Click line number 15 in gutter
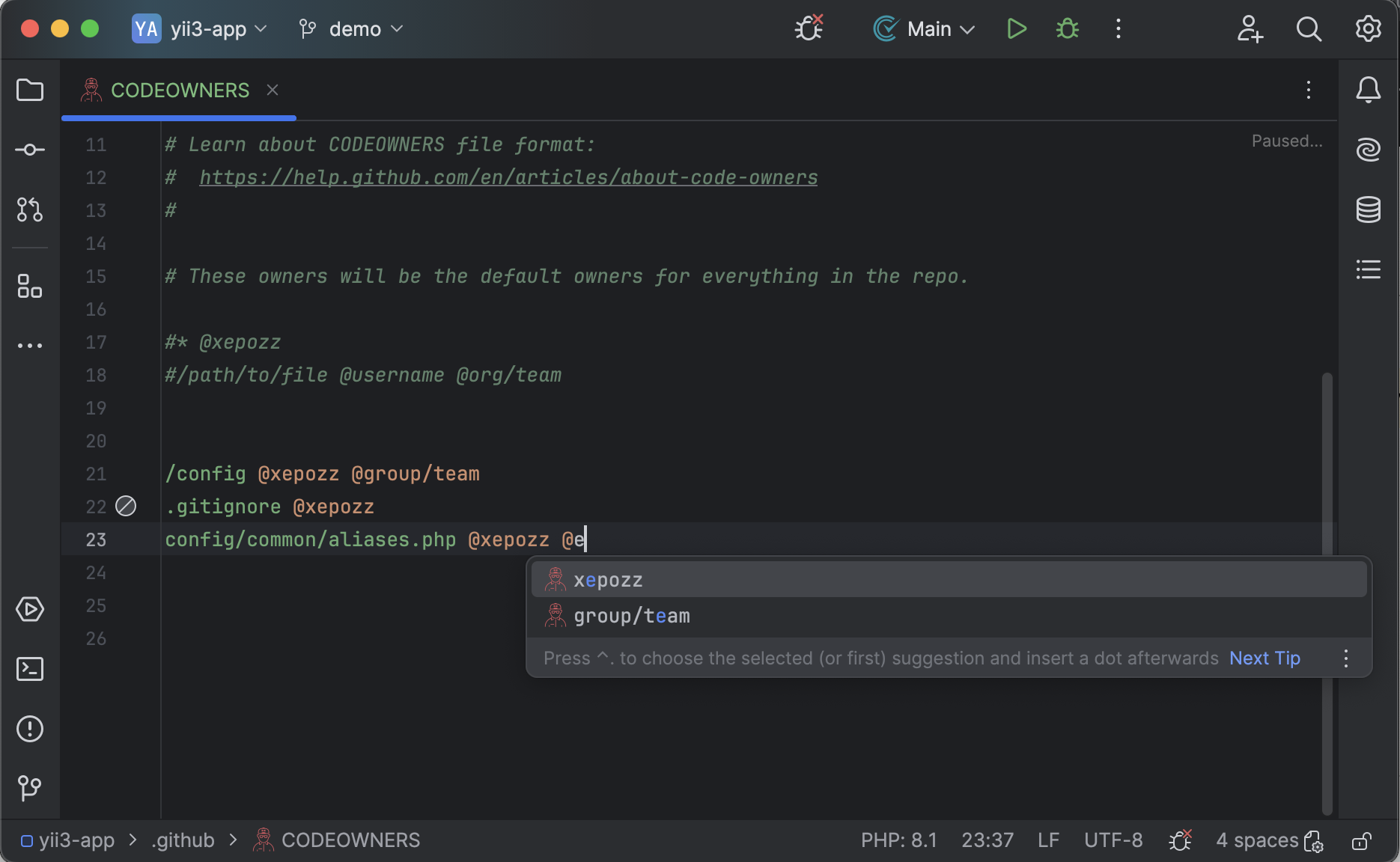1400x862 pixels. (x=96, y=276)
